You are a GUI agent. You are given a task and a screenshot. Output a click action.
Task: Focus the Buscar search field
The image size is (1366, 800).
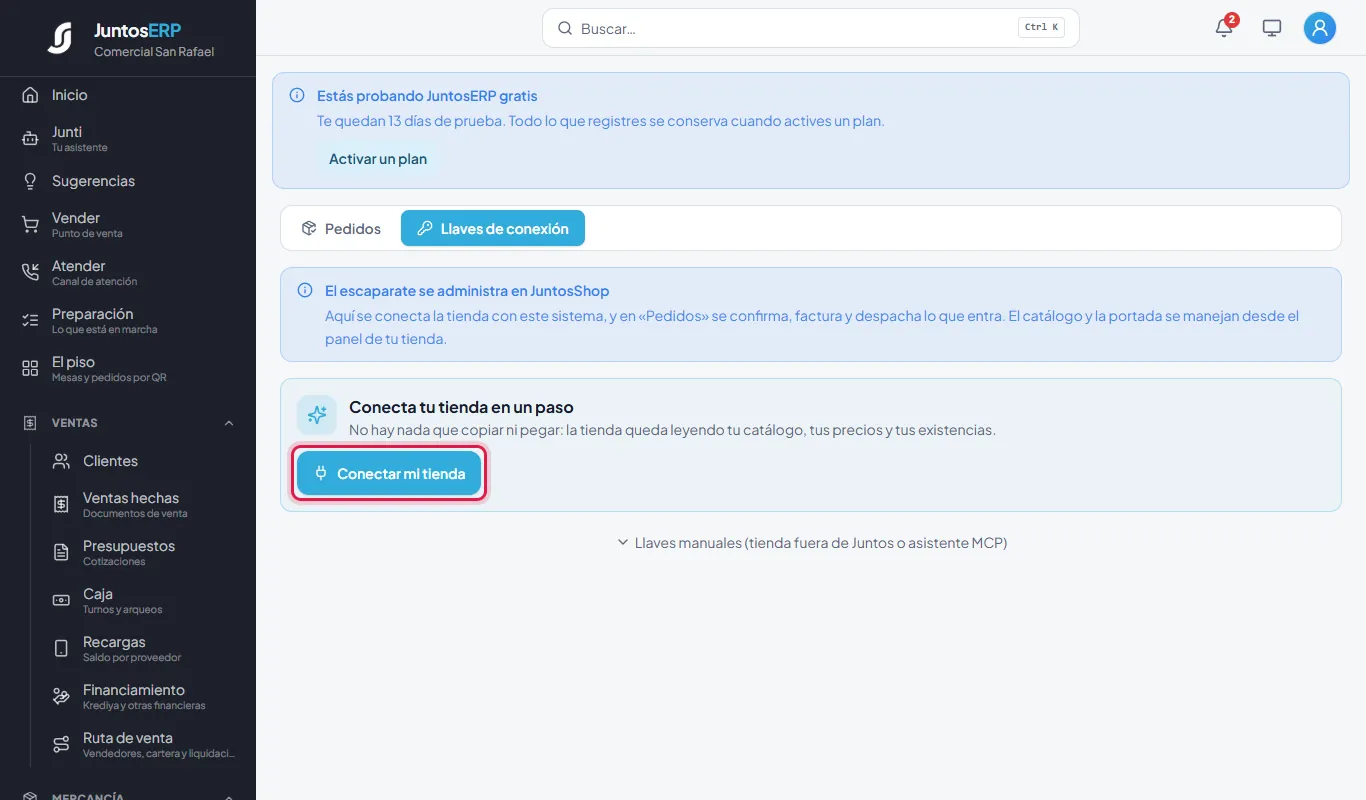pos(810,28)
